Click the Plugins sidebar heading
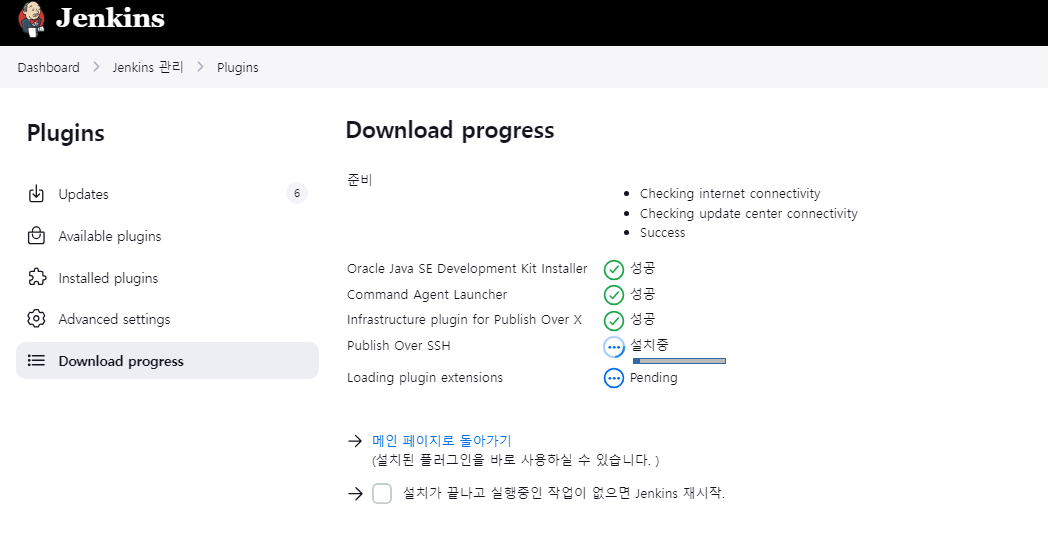 pyautogui.click(x=66, y=133)
